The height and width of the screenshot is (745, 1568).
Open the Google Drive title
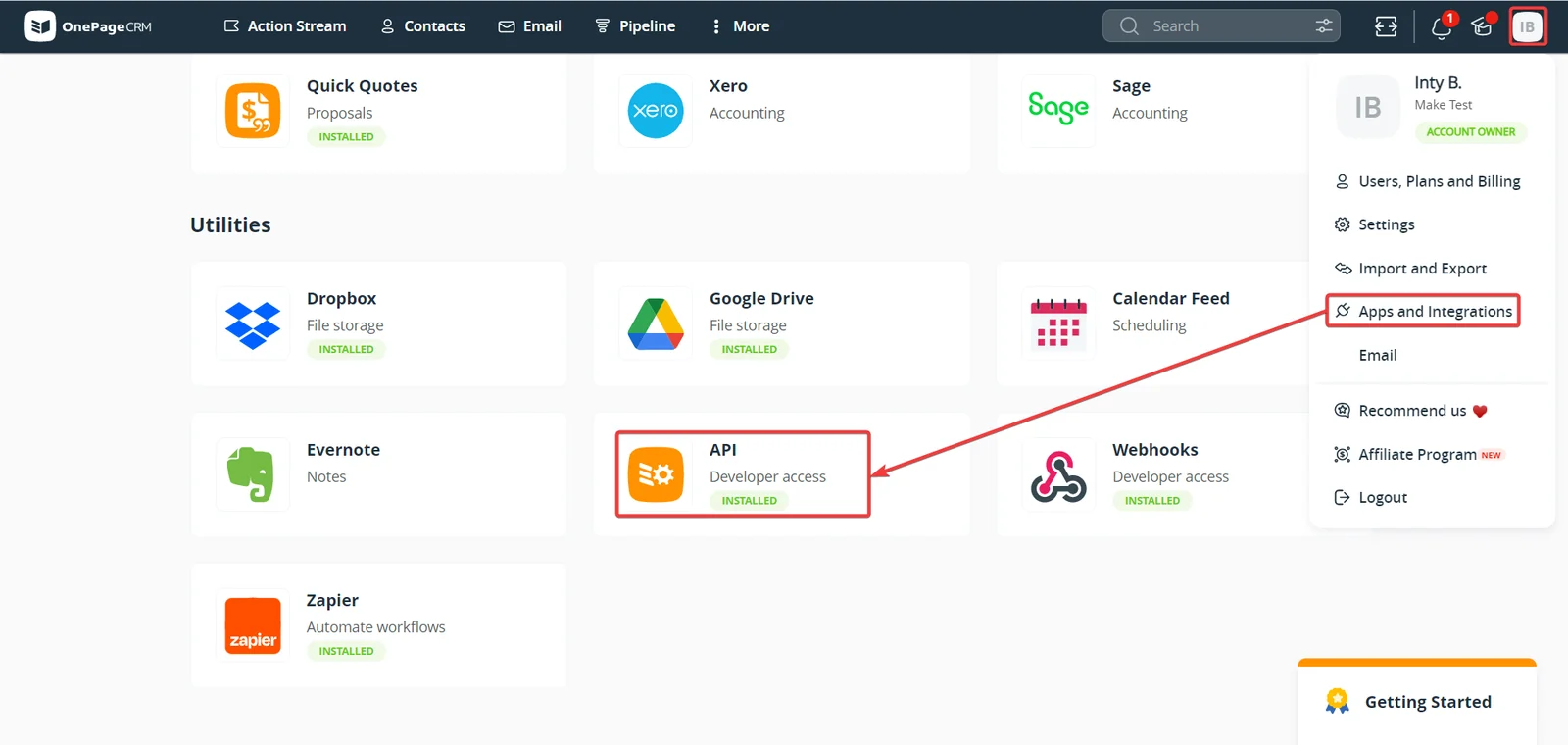click(x=761, y=299)
